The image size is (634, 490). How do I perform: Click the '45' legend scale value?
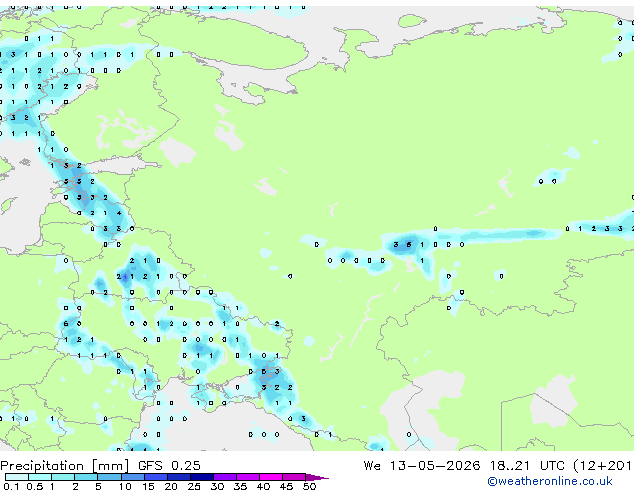click(x=286, y=486)
